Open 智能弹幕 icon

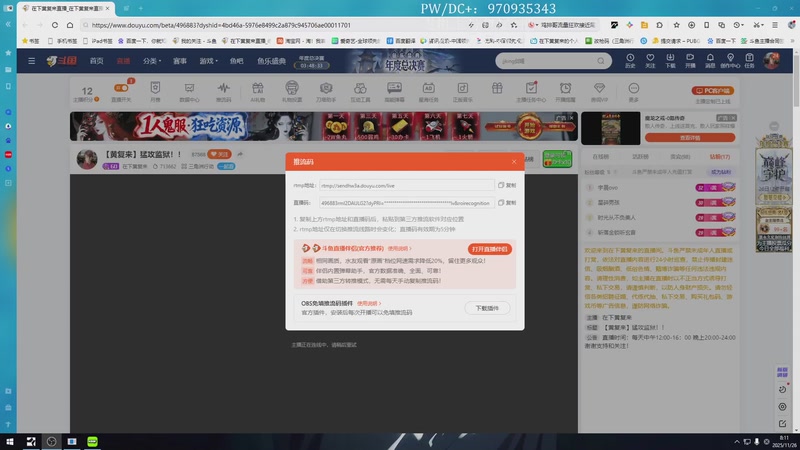394,91
